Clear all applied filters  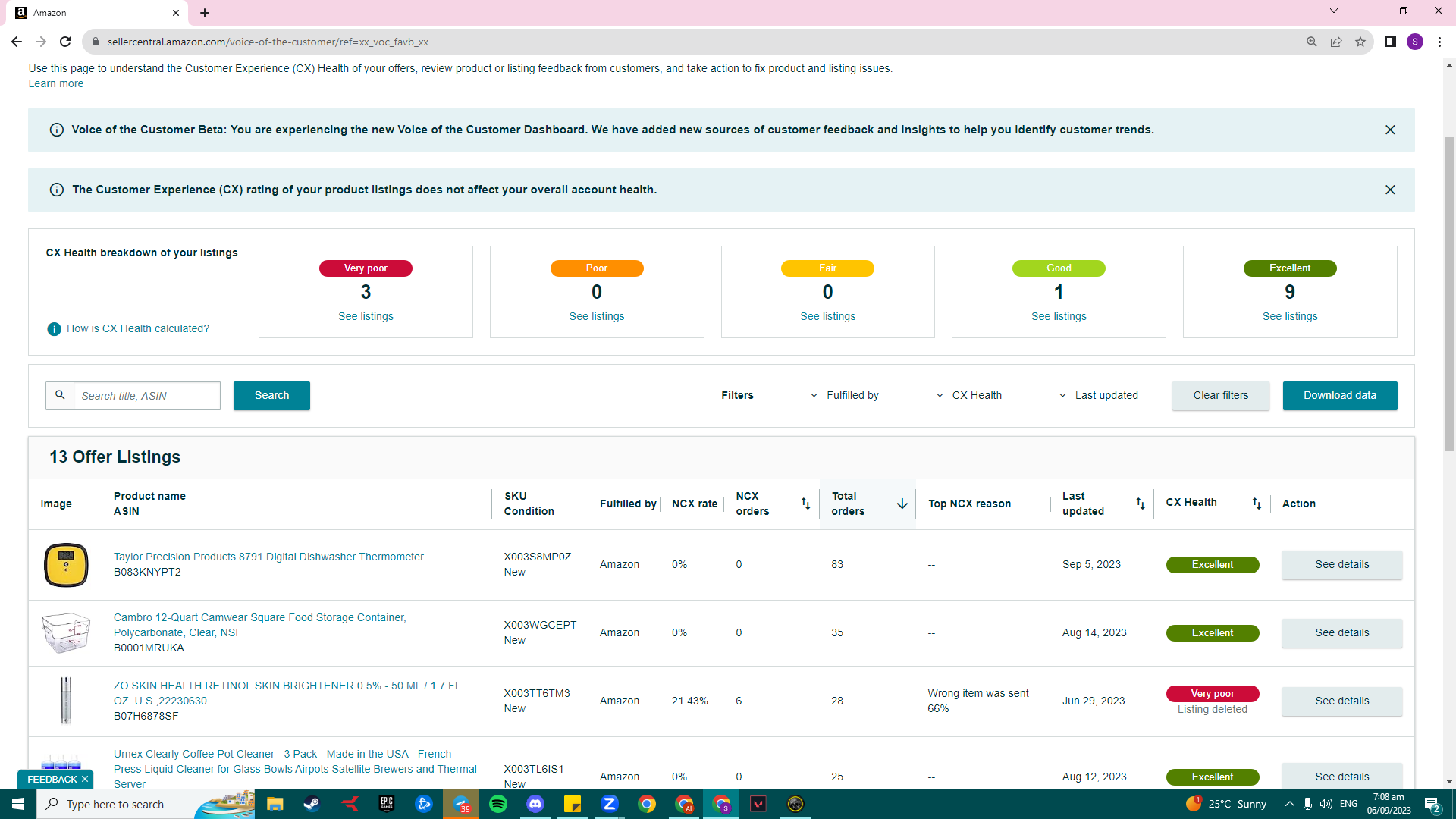coord(1220,396)
